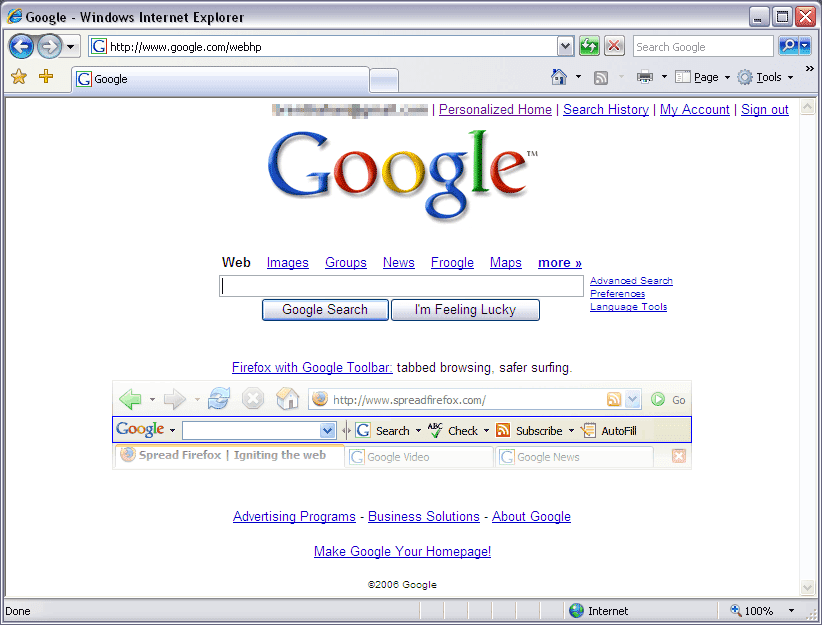Expand the zoom level dropdown arrow

click(791, 611)
